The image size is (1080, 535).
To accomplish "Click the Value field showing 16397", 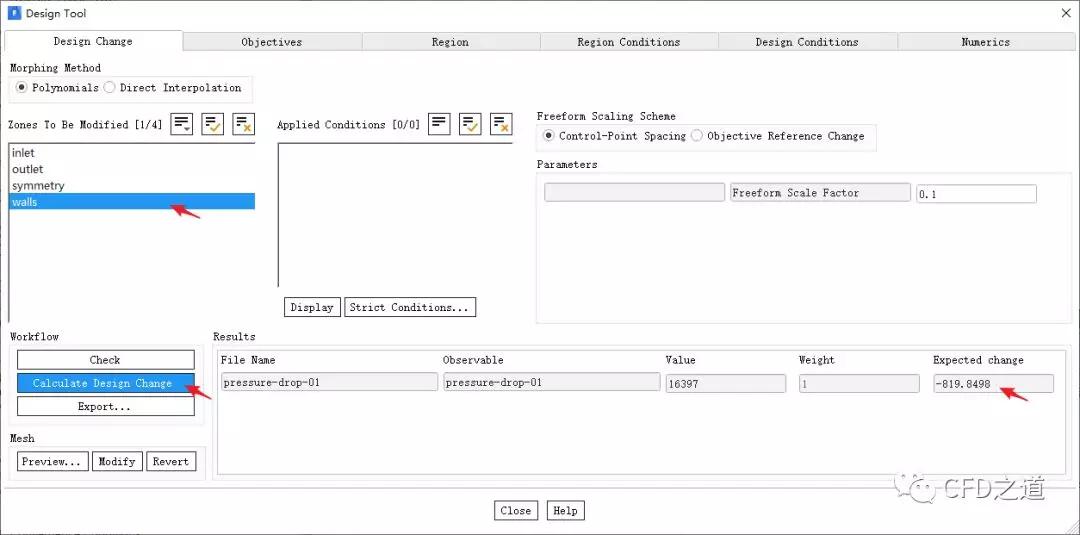I will pos(726,384).
